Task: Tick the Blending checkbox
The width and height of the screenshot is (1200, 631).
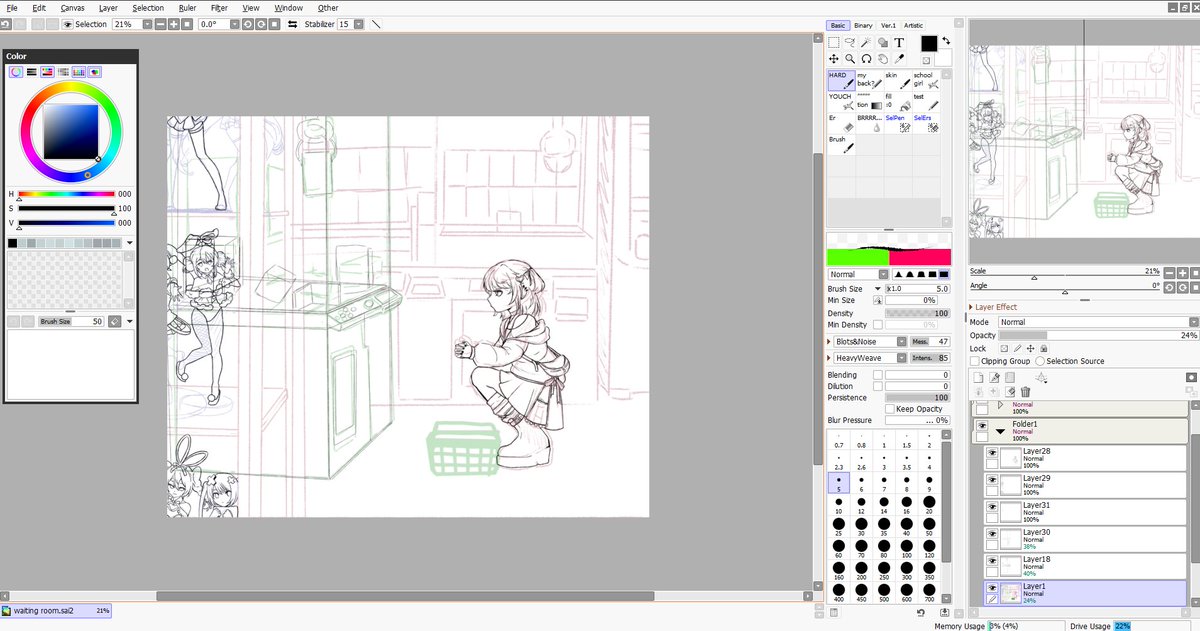Action: [x=878, y=375]
